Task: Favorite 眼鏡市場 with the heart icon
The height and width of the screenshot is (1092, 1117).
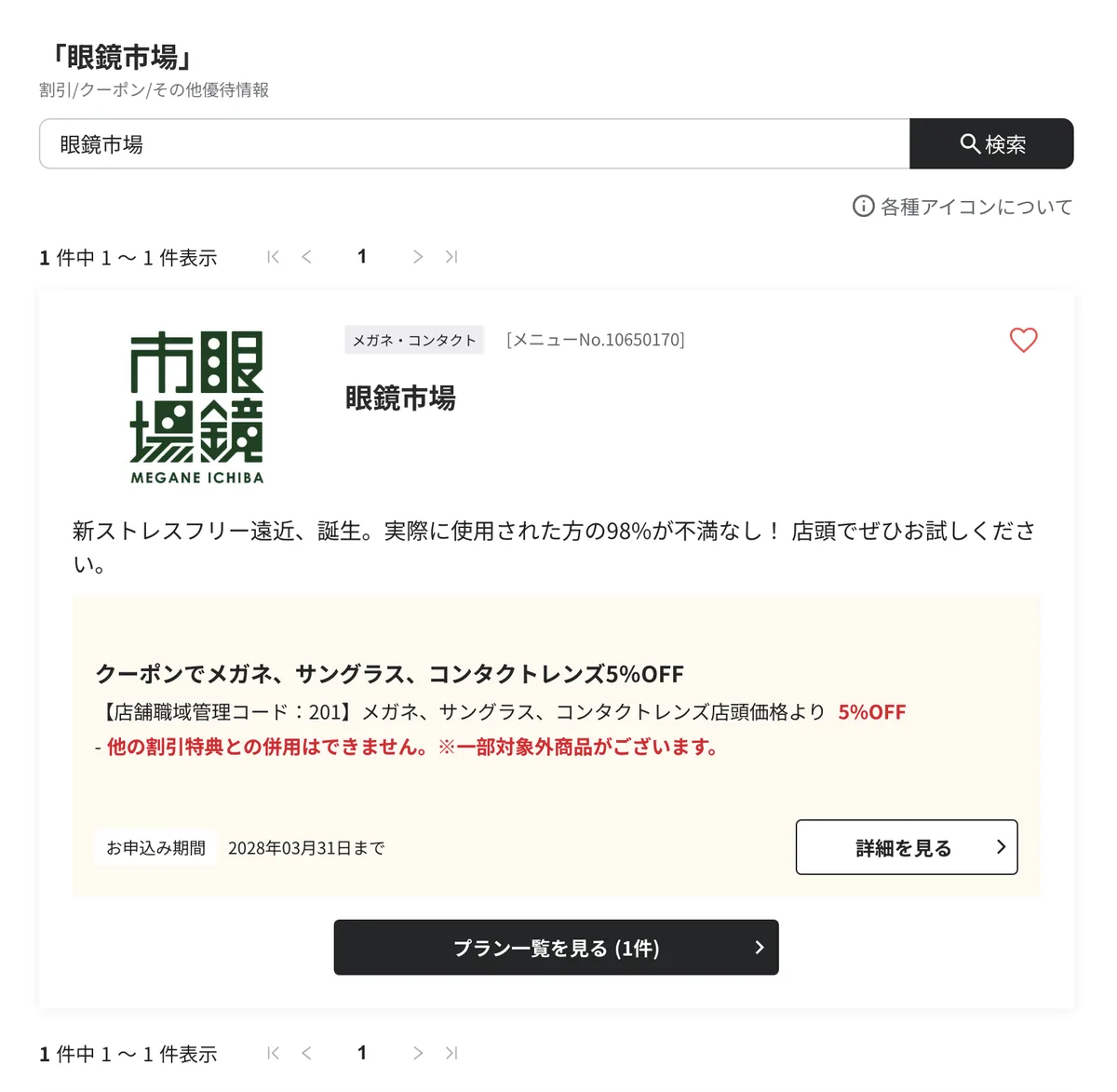Action: click(x=1023, y=340)
